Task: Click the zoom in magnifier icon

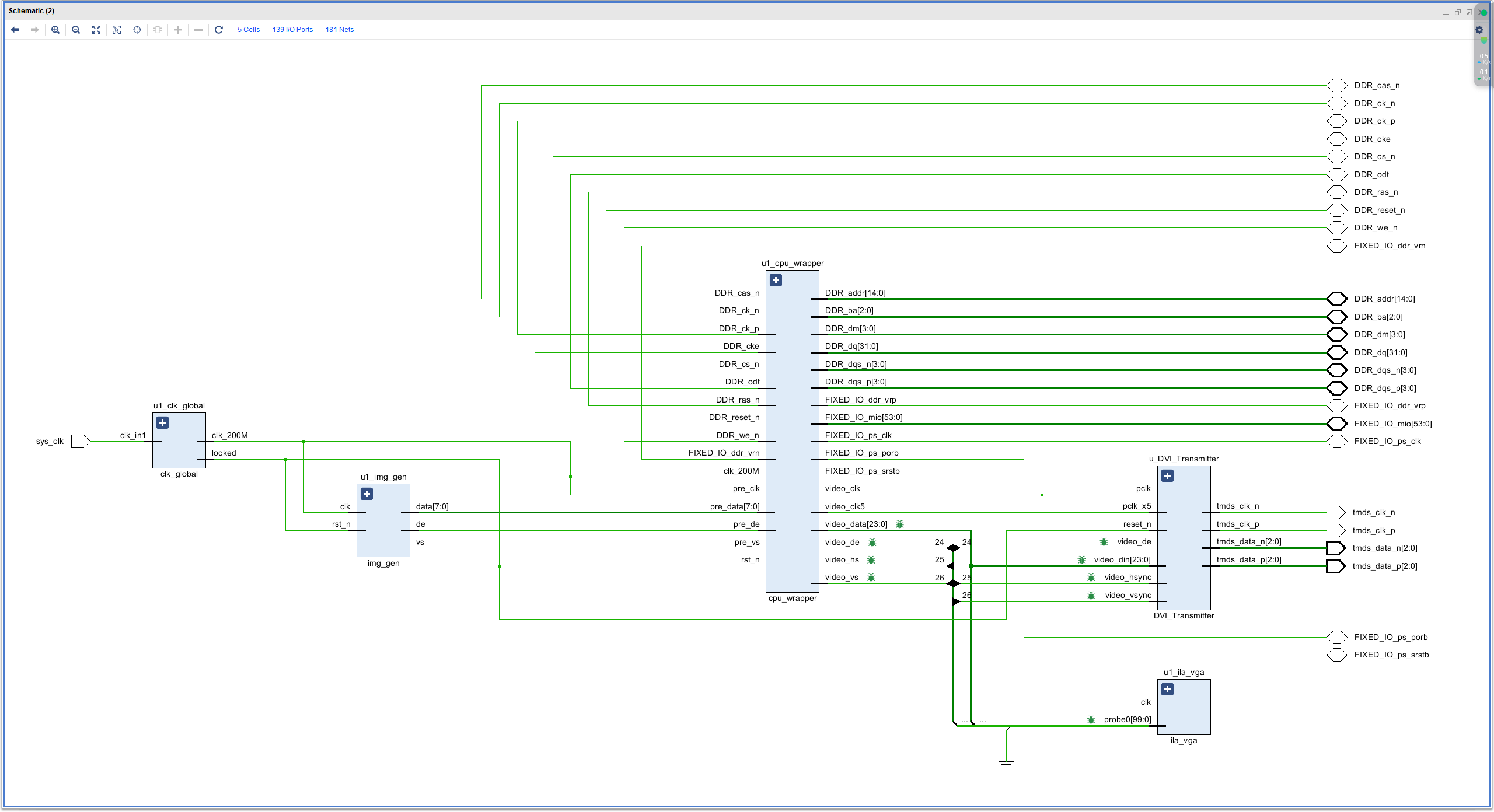Action: point(55,30)
